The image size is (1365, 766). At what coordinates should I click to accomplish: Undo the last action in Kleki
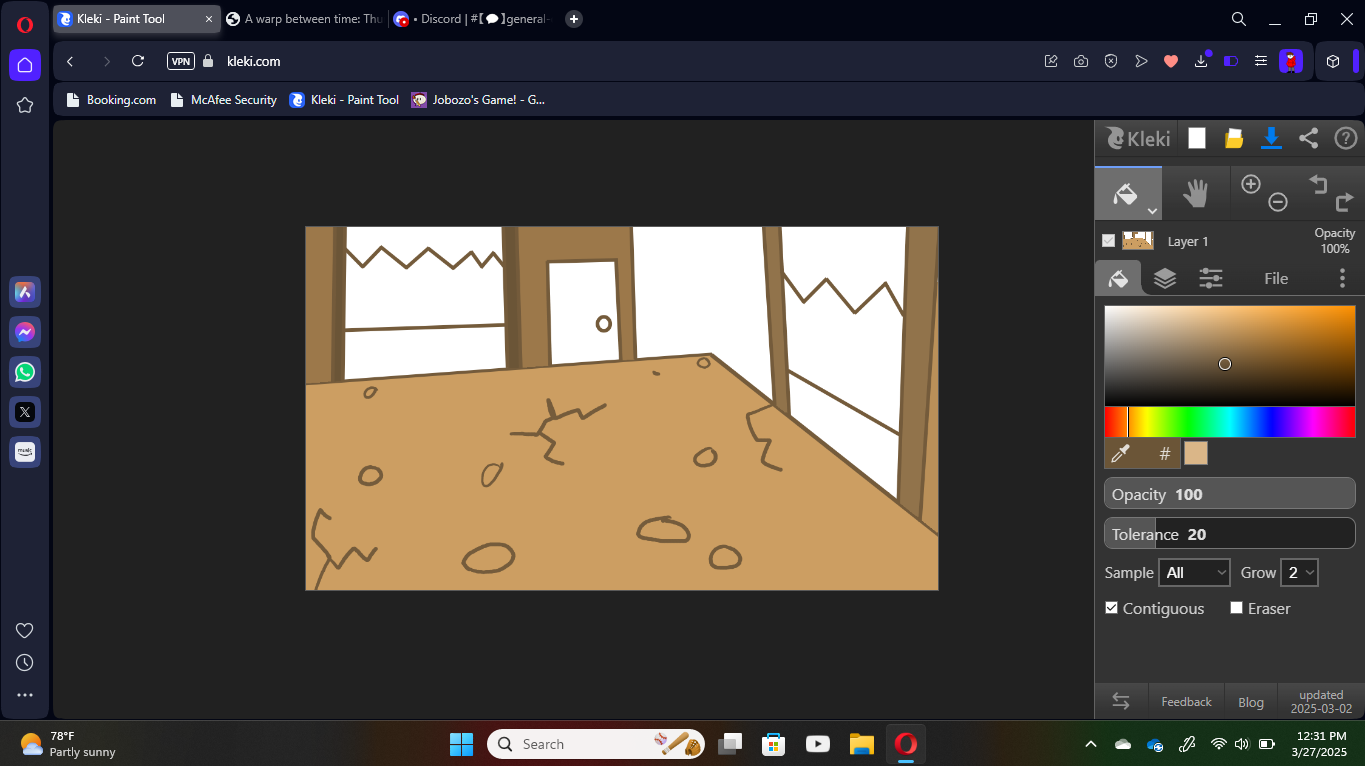pyautogui.click(x=1318, y=183)
